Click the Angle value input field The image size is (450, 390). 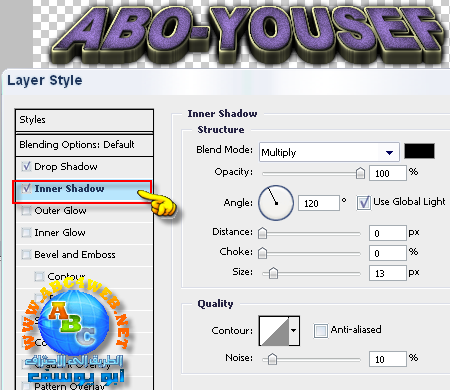point(318,203)
